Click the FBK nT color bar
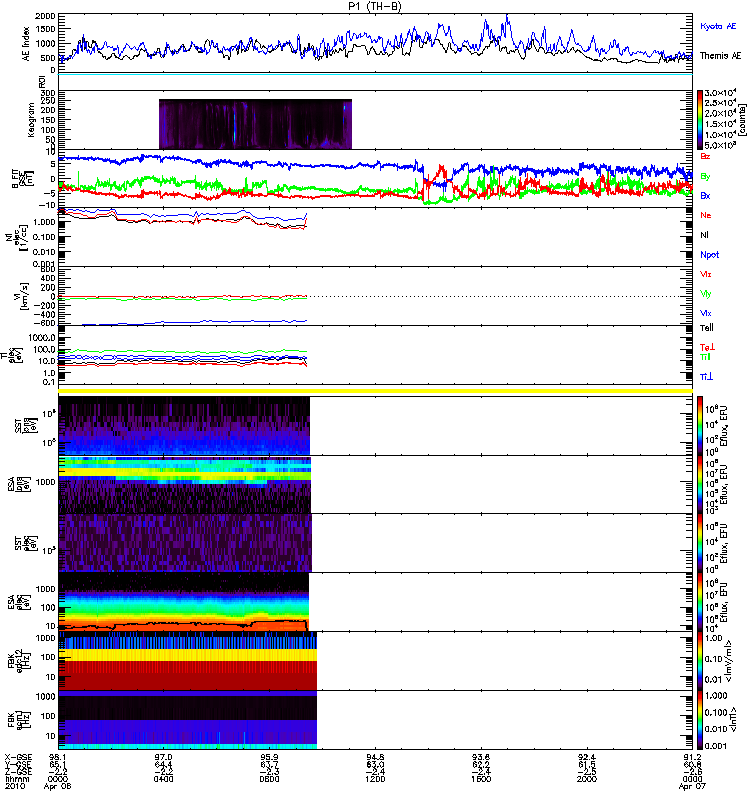The height and width of the screenshot is (800, 750). tap(700, 720)
